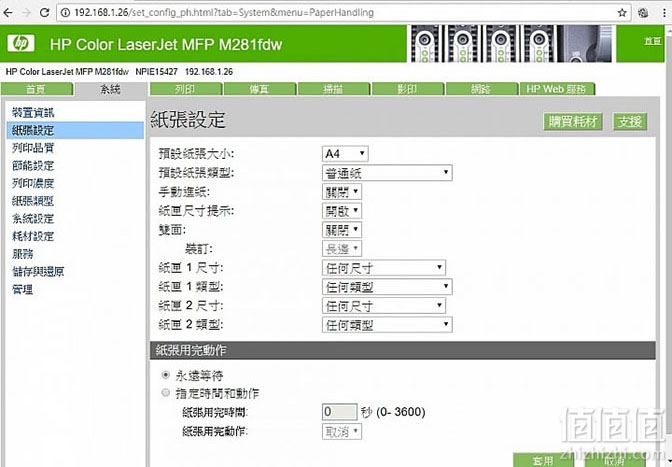Open 管理 in the sidebar

(23, 289)
